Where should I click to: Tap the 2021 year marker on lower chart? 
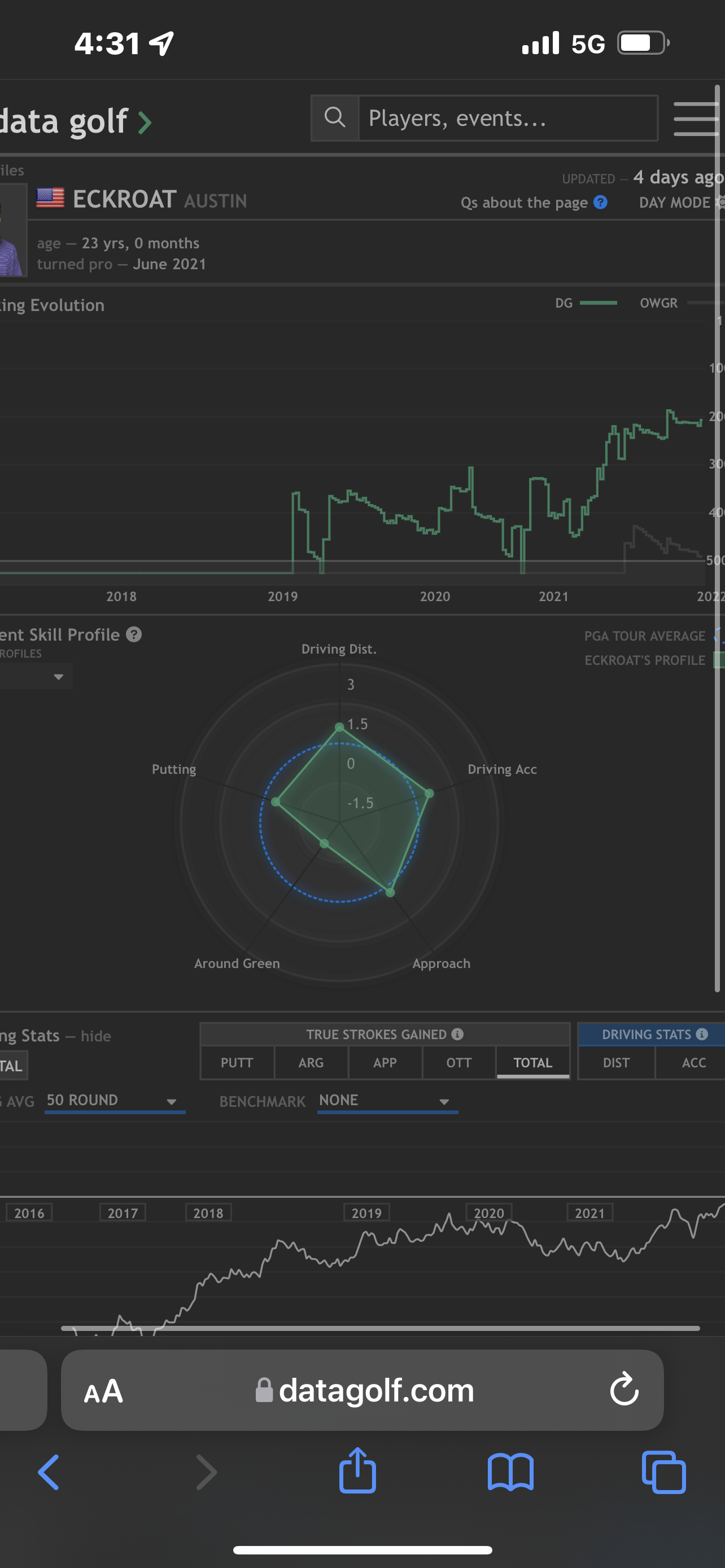(x=589, y=1213)
